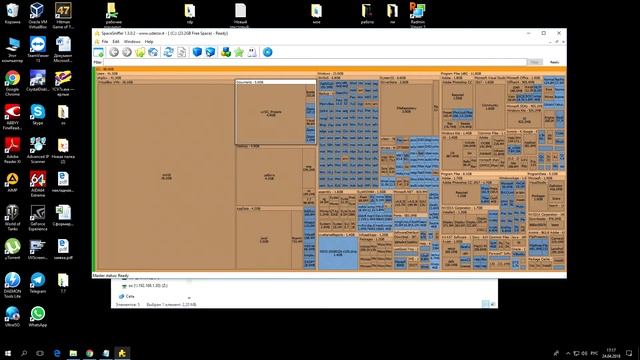Image resolution: width=640 pixels, height=360 pixels.
Task: Open Oracle VM VirtualBox desktop shortcut
Action: click(38, 15)
